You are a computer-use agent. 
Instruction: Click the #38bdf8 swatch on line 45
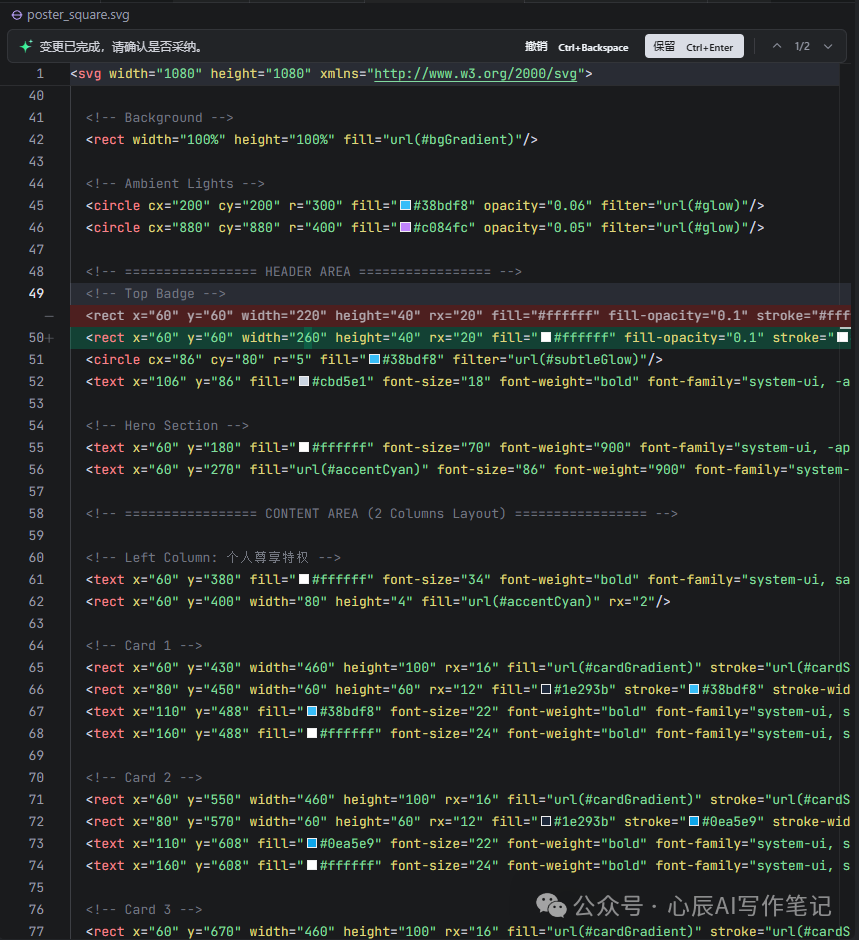pos(406,206)
